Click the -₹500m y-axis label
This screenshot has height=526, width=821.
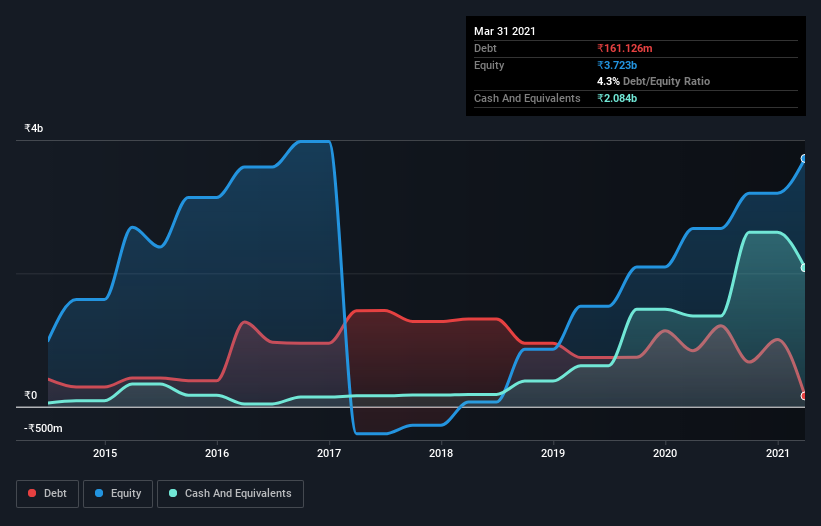coord(43,428)
